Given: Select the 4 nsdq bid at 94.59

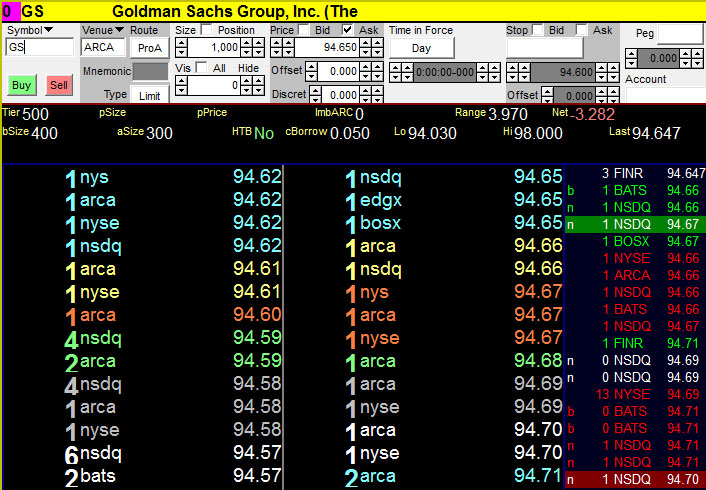Looking at the screenshot, I should coord(143,338).
